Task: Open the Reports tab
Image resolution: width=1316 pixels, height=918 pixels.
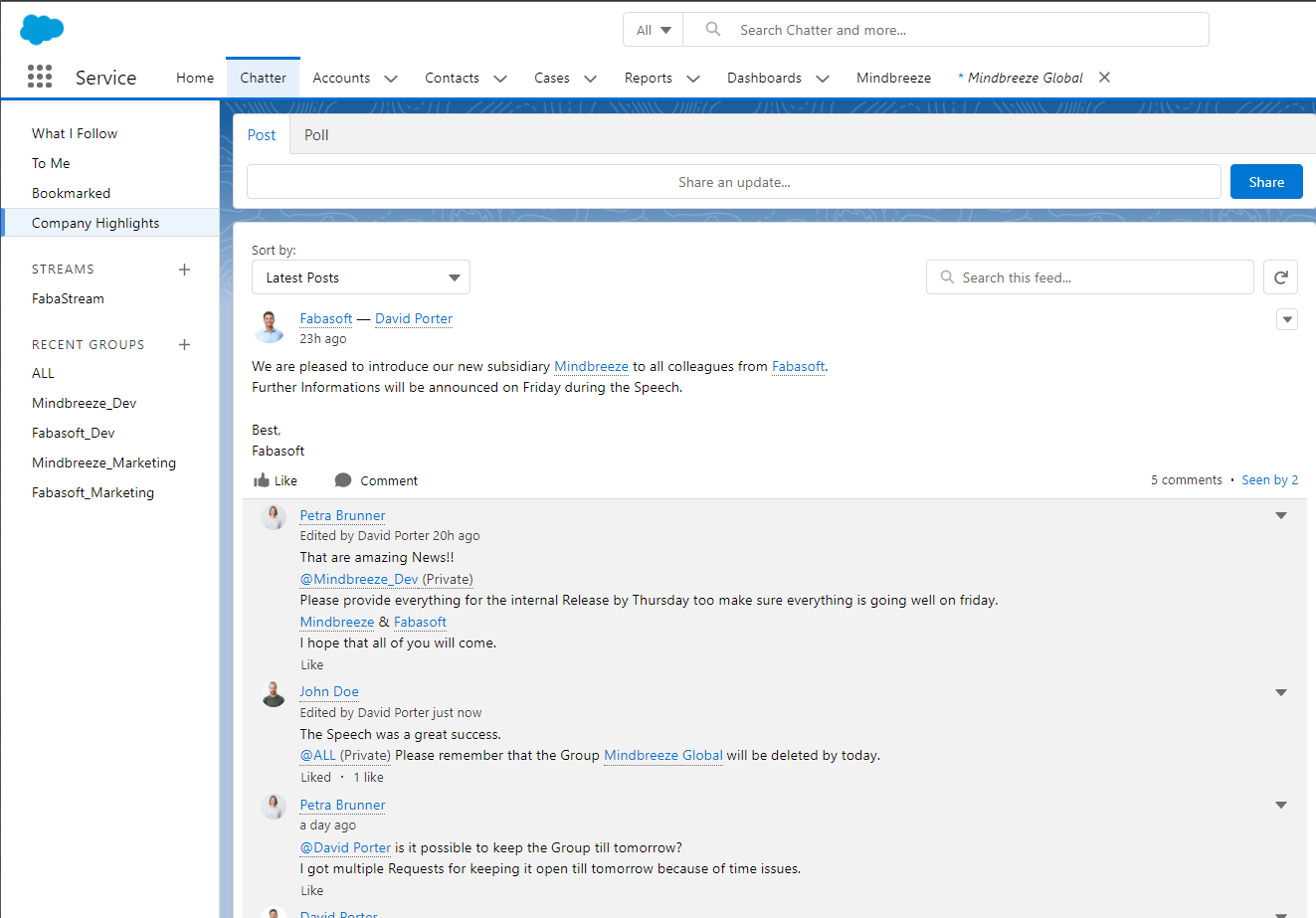Action: [649, 78]
